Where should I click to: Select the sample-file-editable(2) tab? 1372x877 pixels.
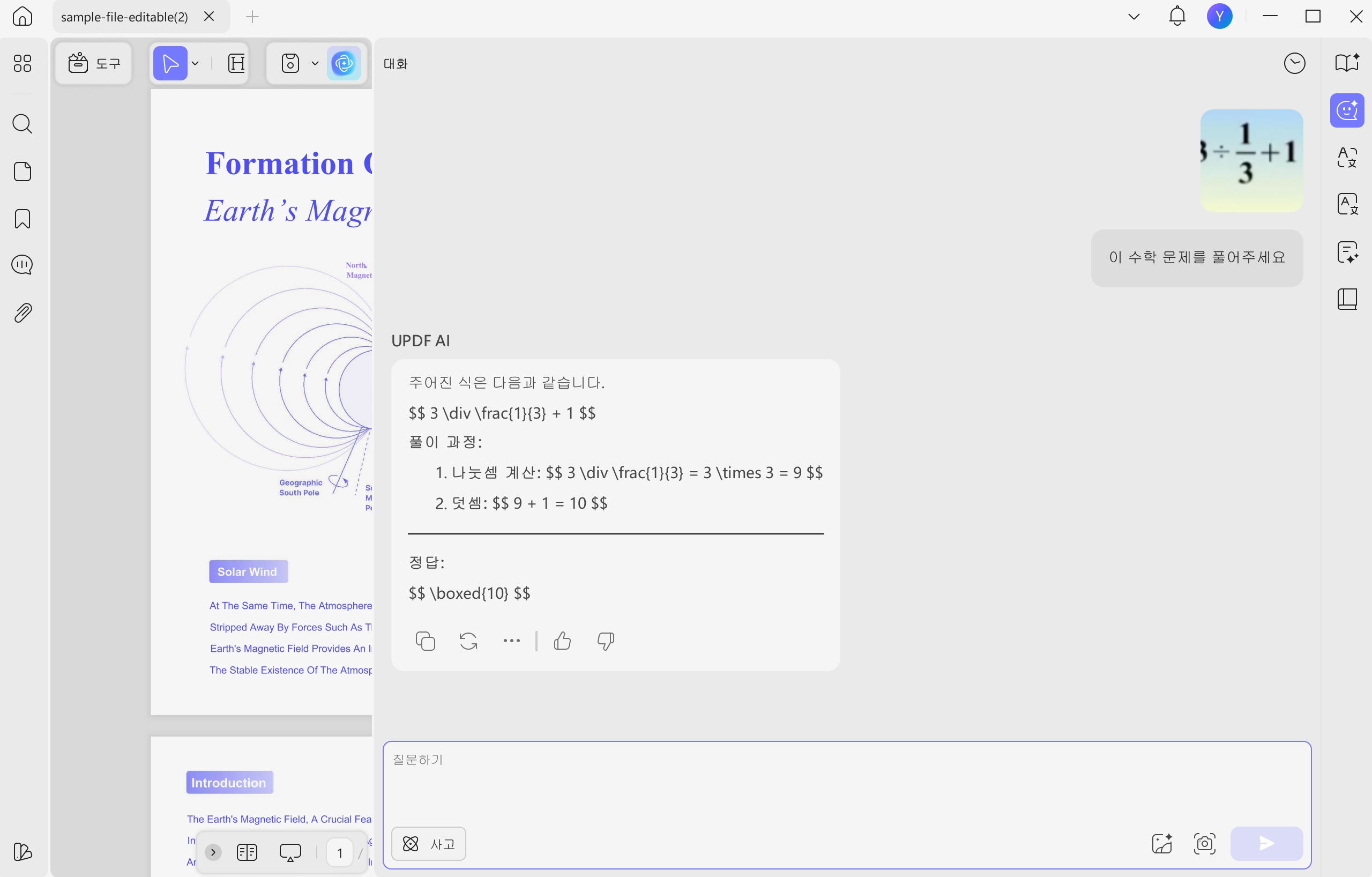point(124,17)
